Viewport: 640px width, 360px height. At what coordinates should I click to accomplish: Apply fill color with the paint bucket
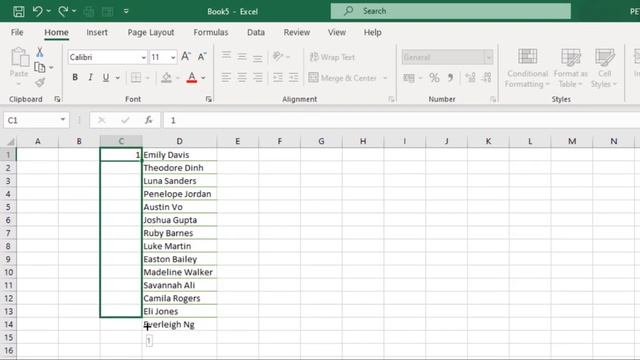166,77
